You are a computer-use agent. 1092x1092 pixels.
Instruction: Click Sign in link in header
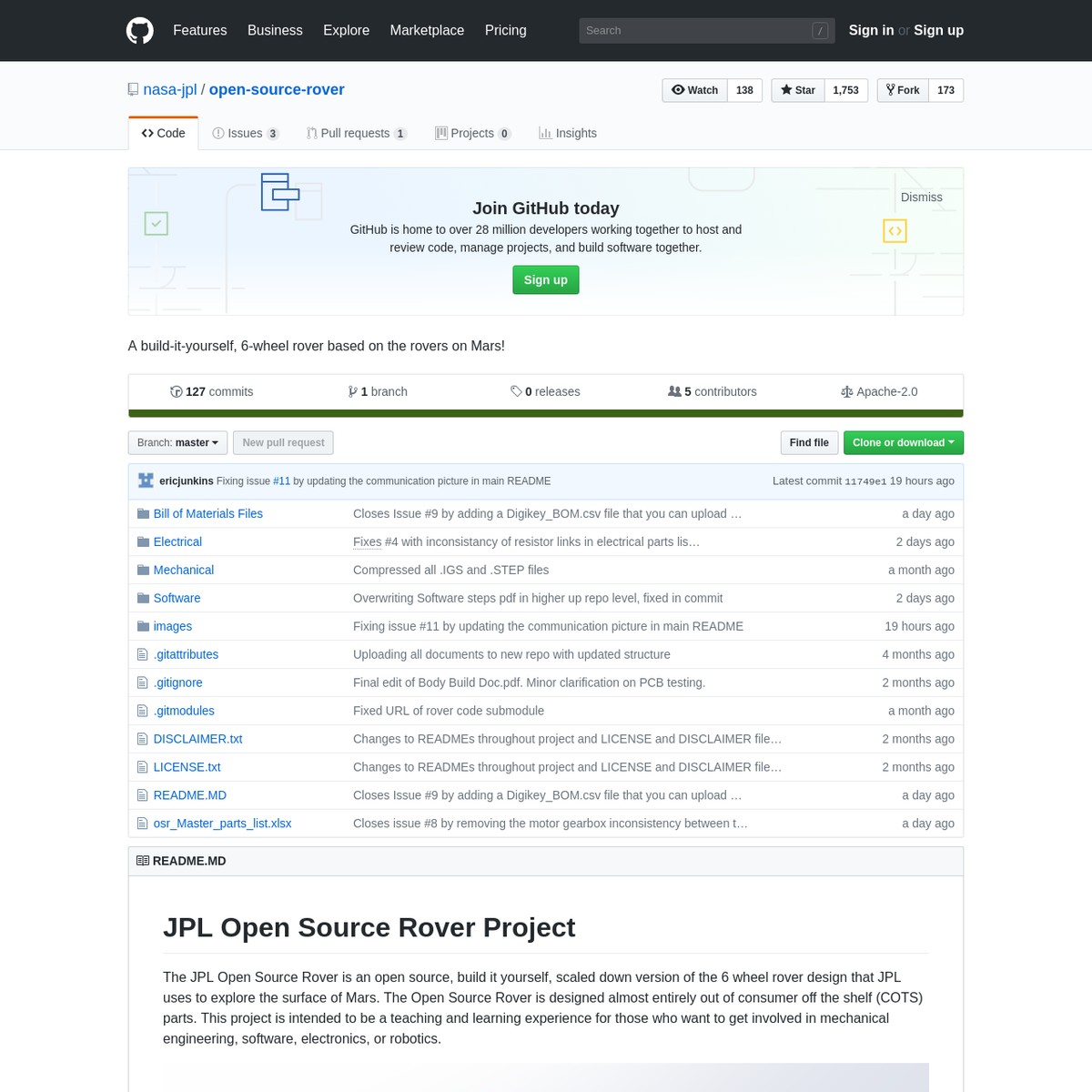point(871,30)
